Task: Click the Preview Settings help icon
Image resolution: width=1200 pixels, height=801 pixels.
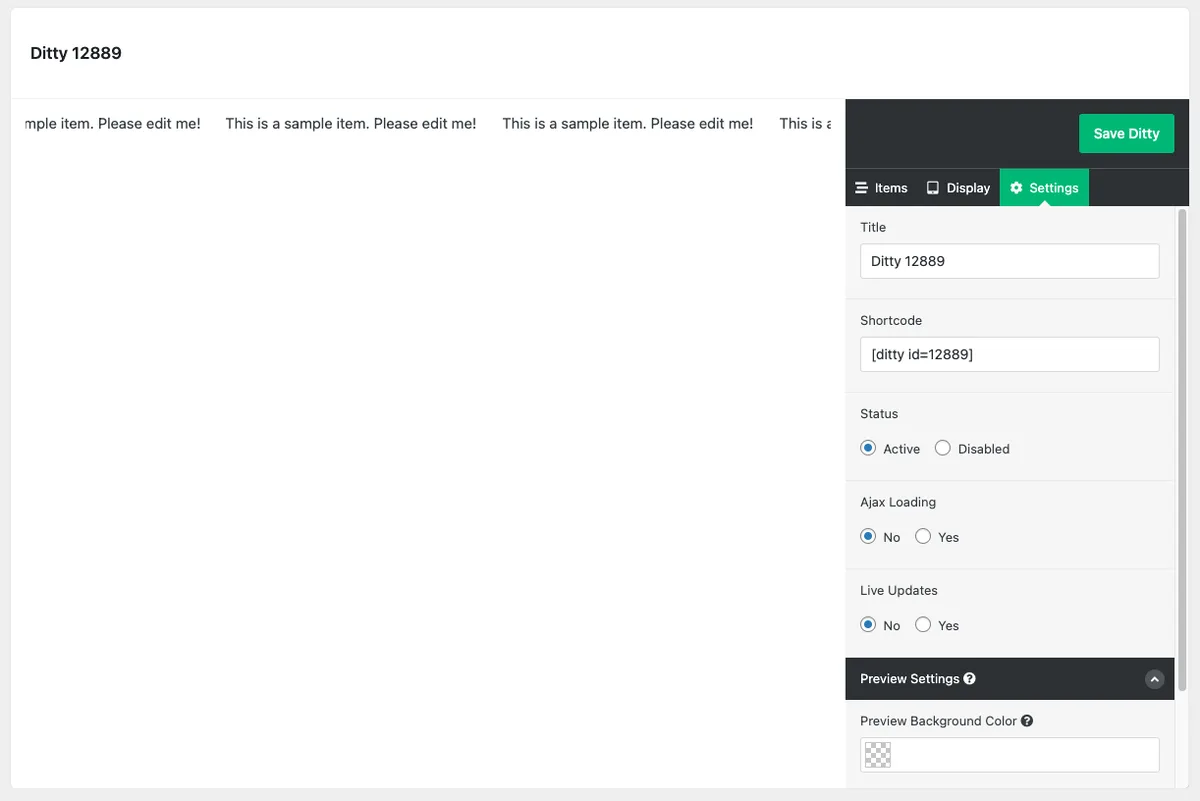Action: pyautogui.click(x=969, y=679)
